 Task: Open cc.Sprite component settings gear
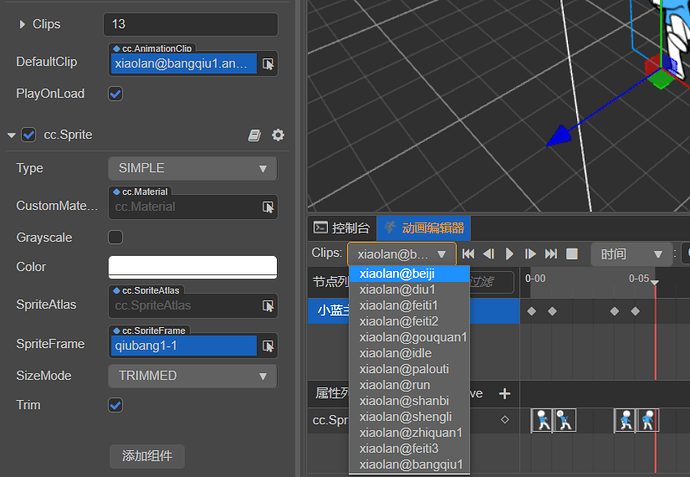pos(278,135)
